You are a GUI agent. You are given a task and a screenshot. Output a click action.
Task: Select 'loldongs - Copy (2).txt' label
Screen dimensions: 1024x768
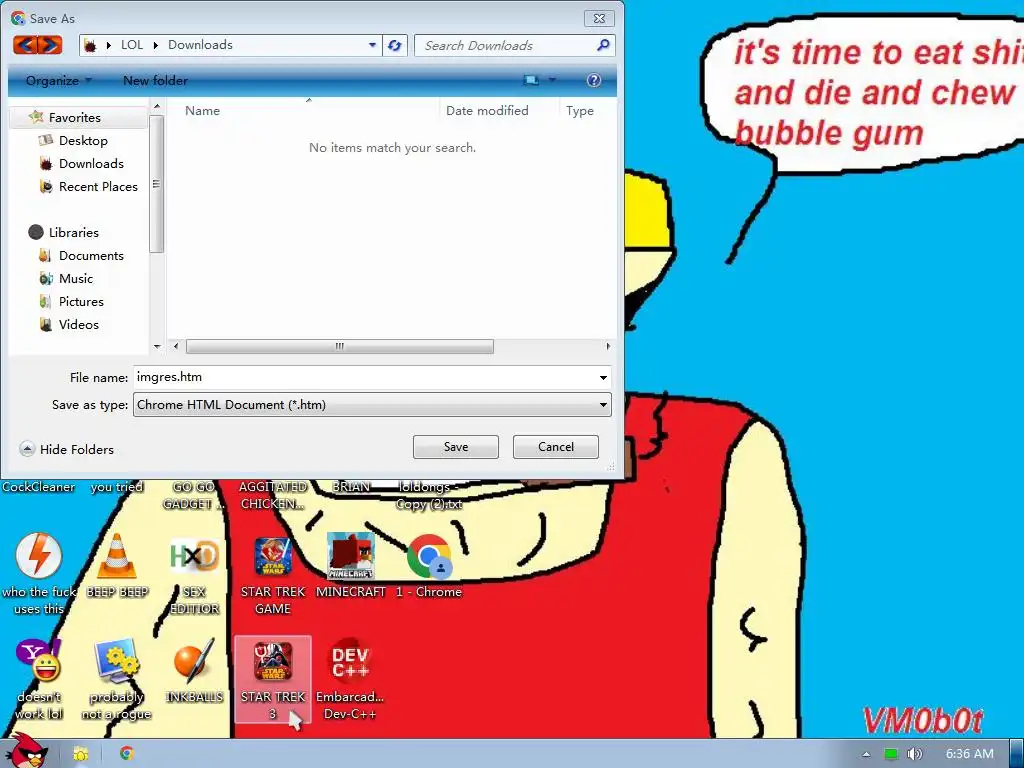(x=428, y=496)
